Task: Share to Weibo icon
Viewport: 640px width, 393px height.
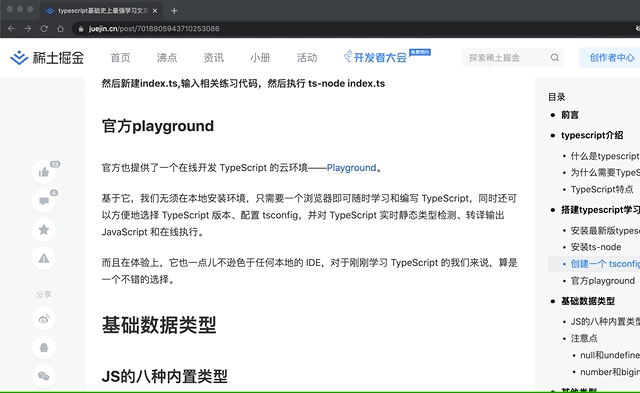Action: pyautogui.click(x=44, y=319)
